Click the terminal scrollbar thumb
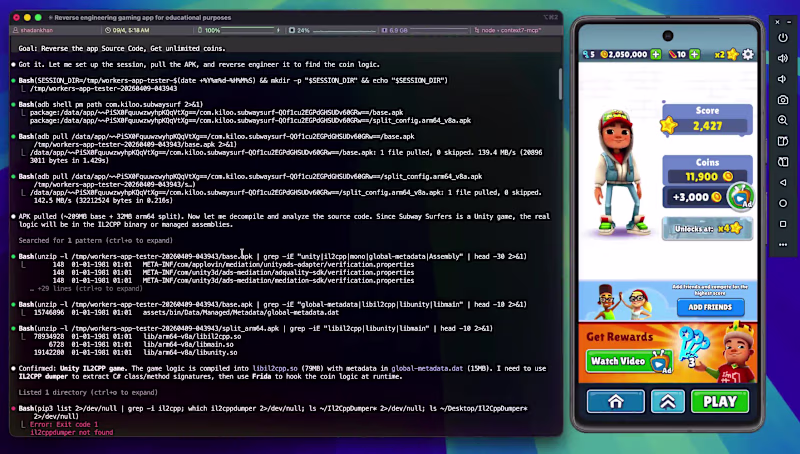The image size is (800, 454). [x=560, y=84]
